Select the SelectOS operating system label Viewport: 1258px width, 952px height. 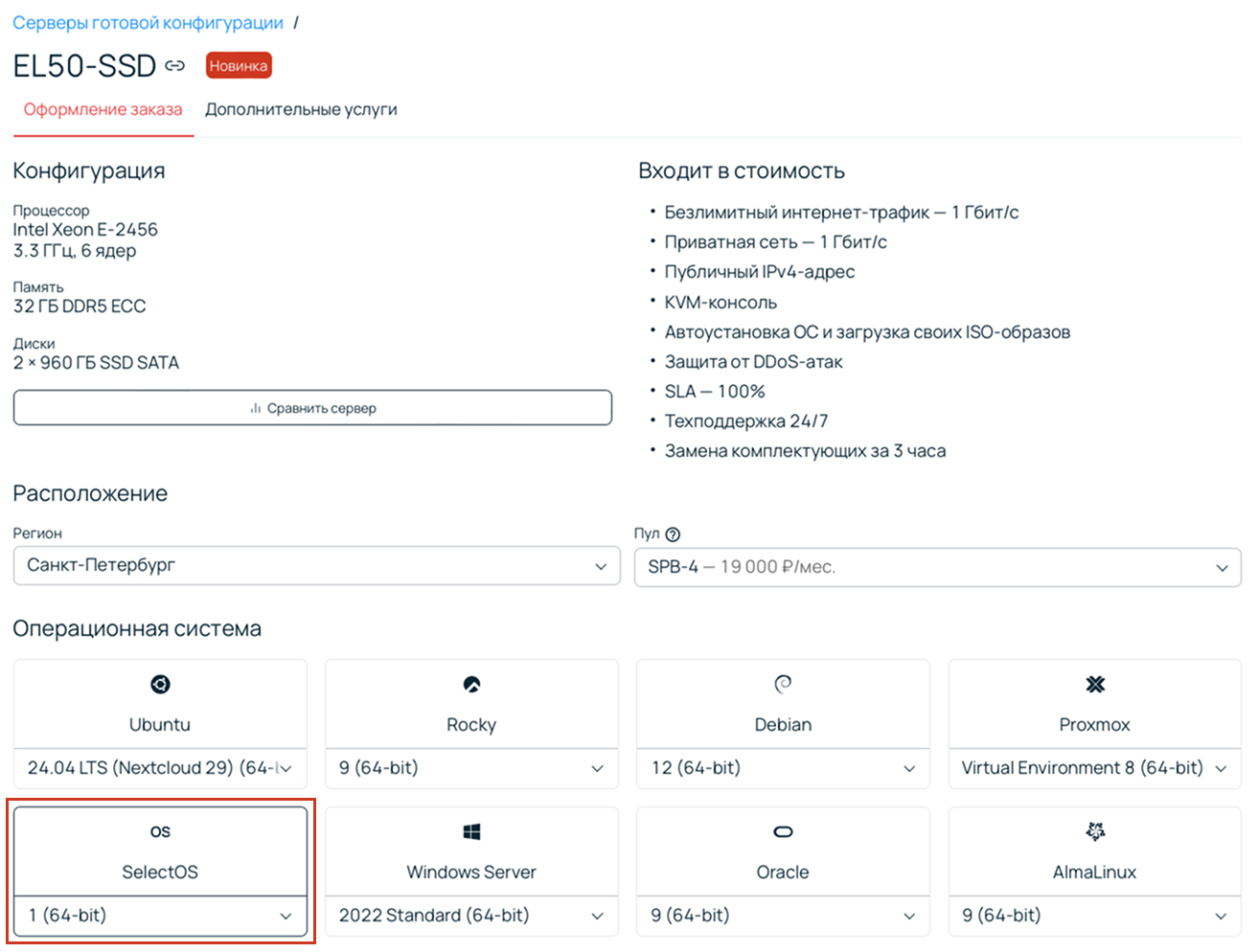(160, 873)
